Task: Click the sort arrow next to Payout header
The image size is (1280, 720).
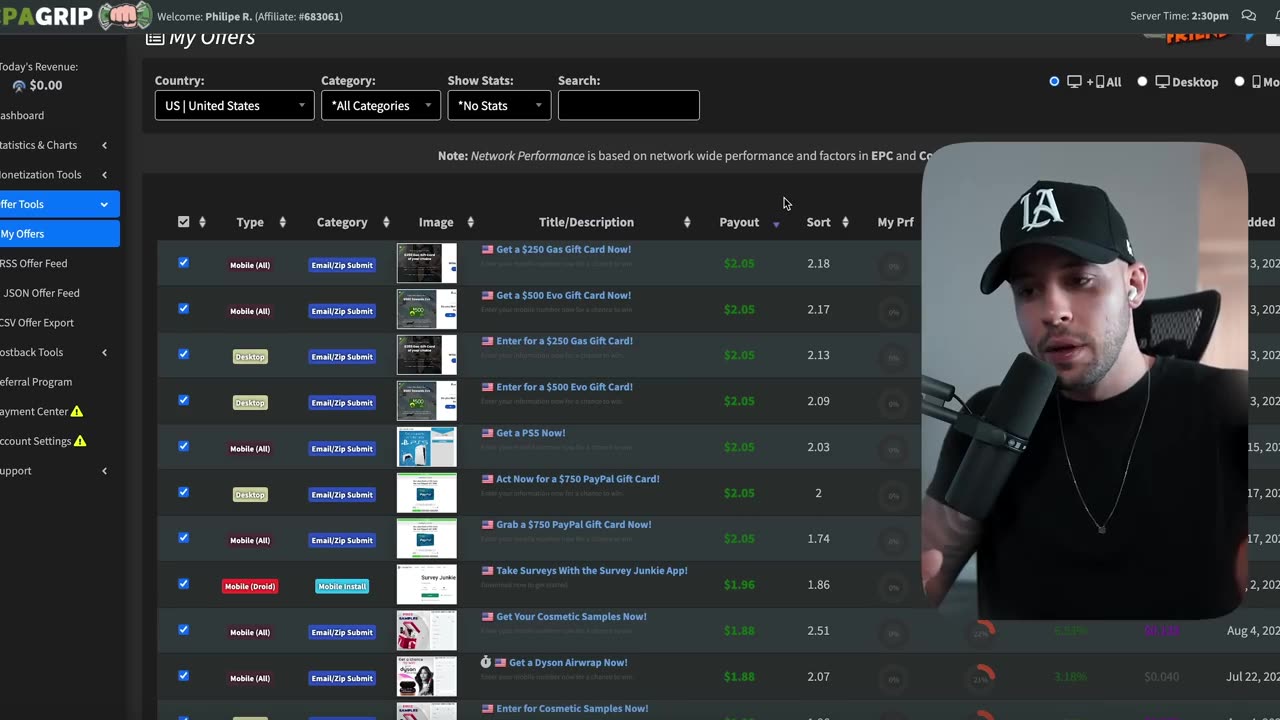Action: (776, 223)
